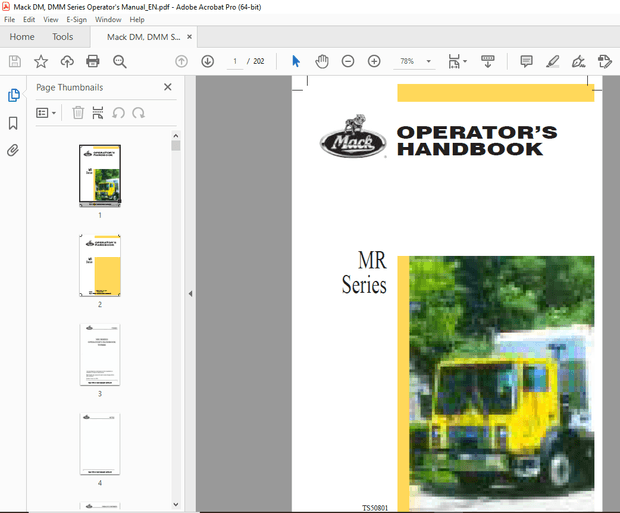620x513 pixels.
Task: Open the Window menu
Action: [x=108, y=19]
